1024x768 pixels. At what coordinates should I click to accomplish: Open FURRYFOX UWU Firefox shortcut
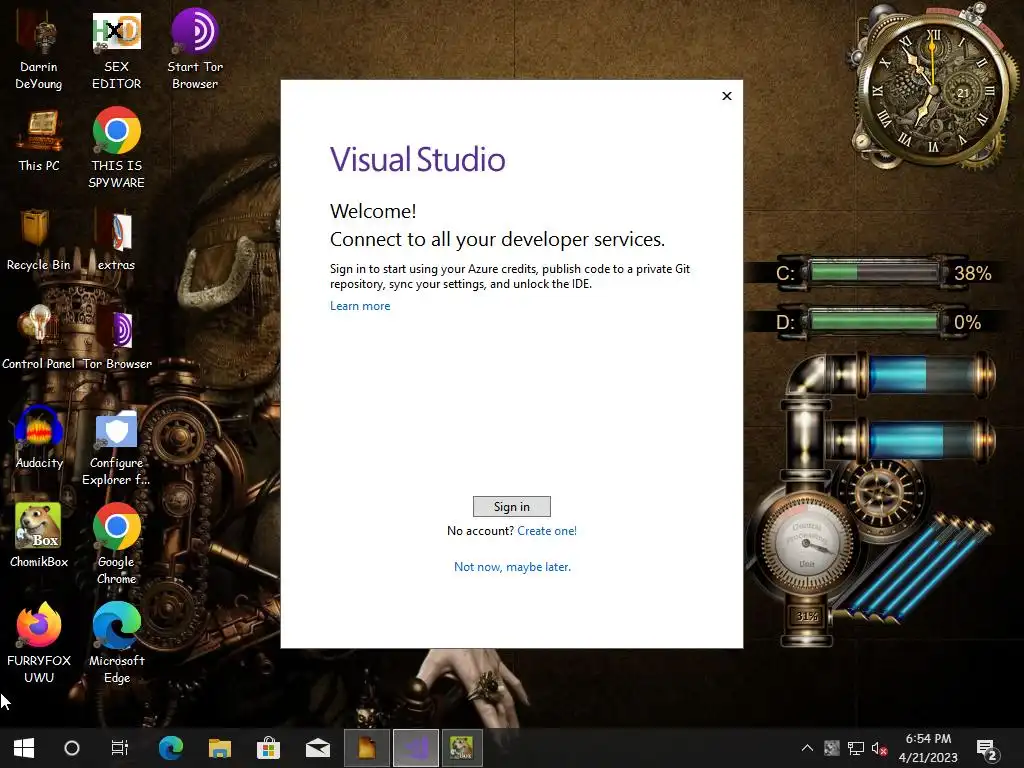pyautogui.click(x=39, y=643)
